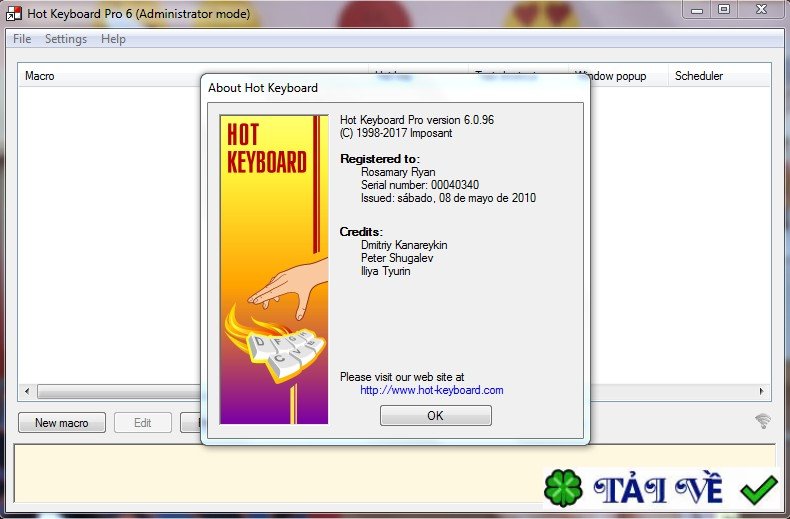Click the 'Peter Shugalev' credit line
790x519 pixels.
(x=397, y=258)
